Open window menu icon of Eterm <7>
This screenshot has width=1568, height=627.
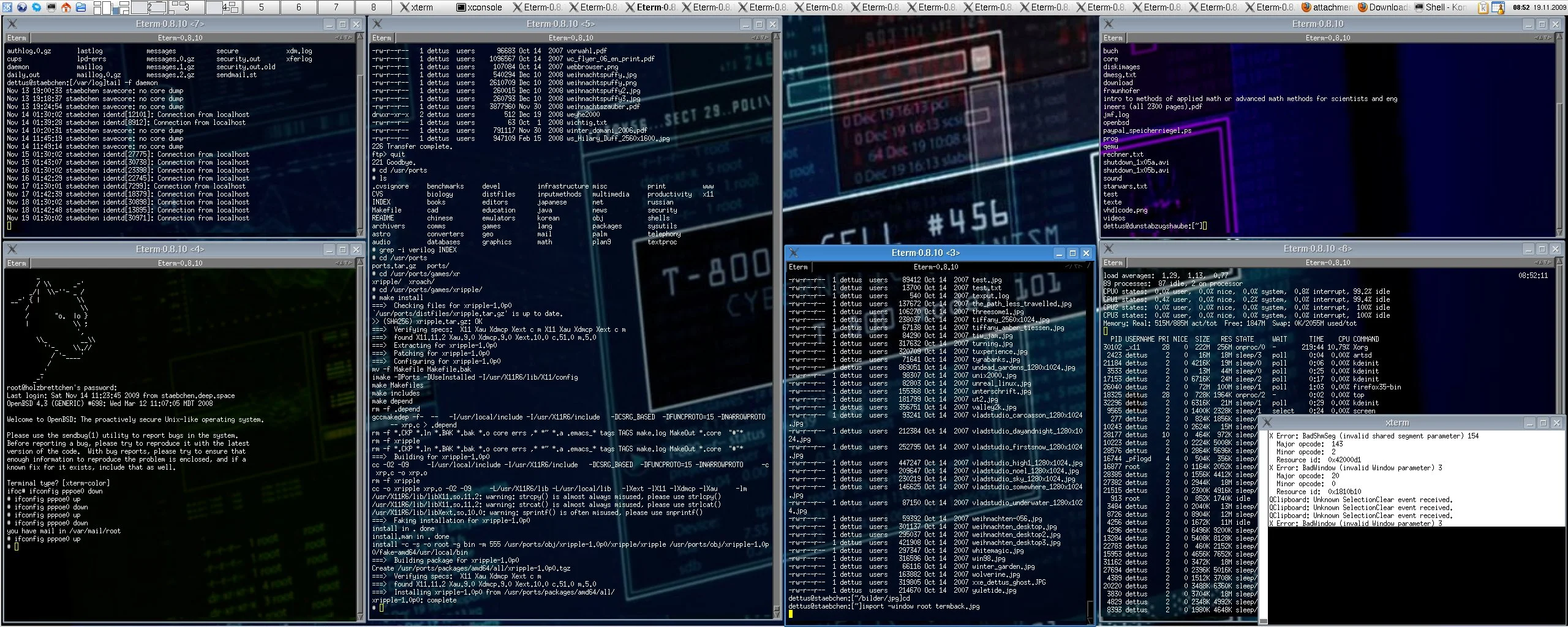[x=12, y=24]
